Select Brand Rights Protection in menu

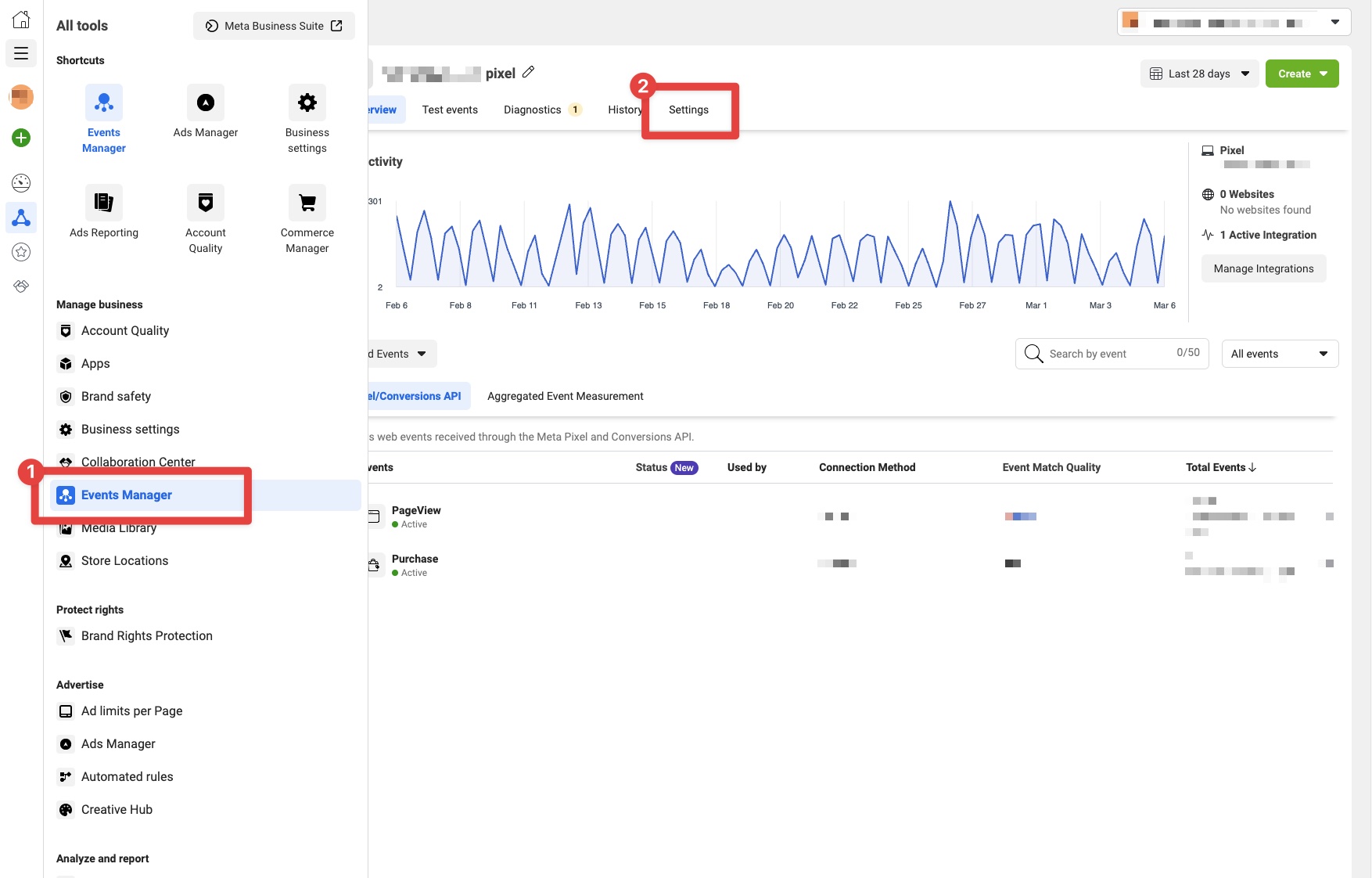146,635
